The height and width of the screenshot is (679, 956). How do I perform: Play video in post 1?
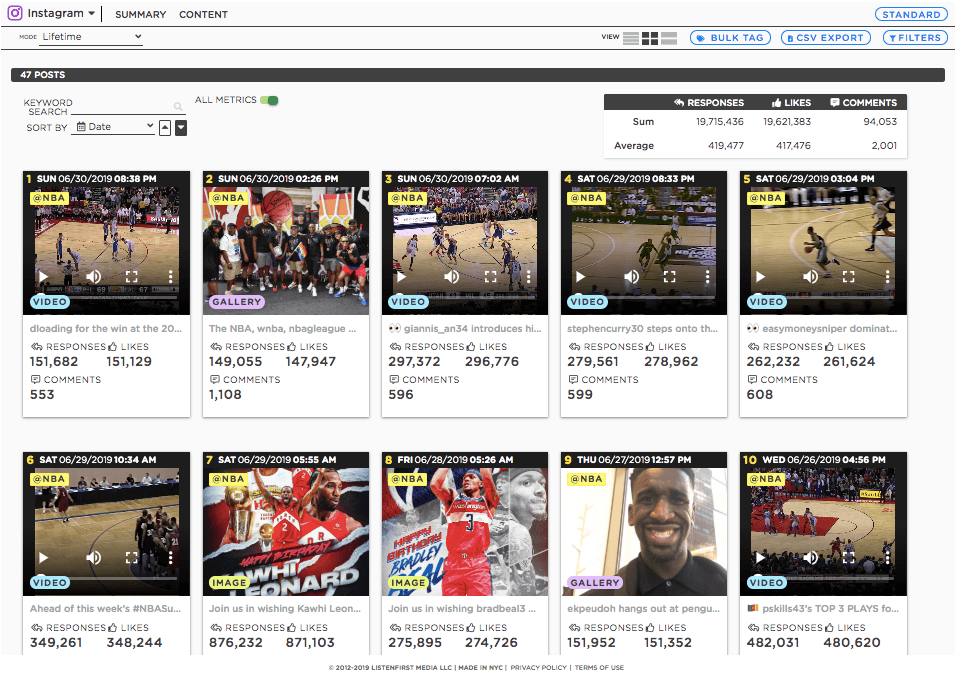(x=43, y=276)
